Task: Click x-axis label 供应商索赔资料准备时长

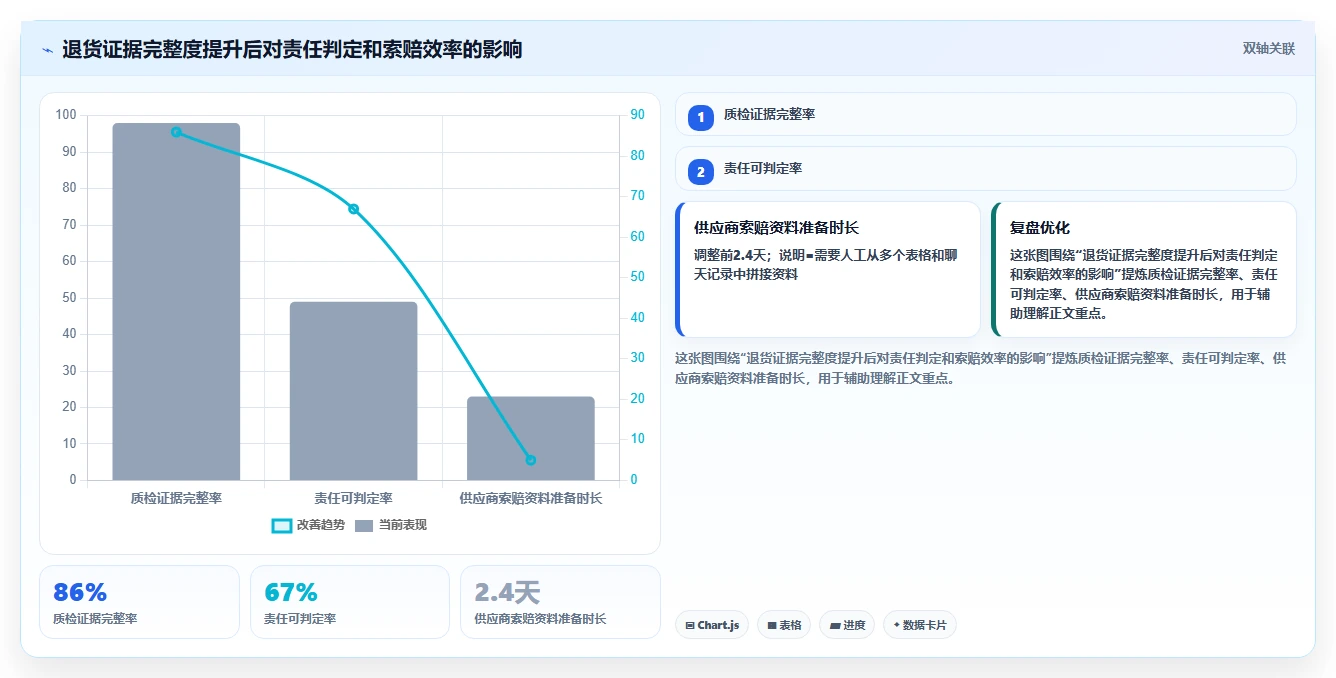Action: point(531,497)
